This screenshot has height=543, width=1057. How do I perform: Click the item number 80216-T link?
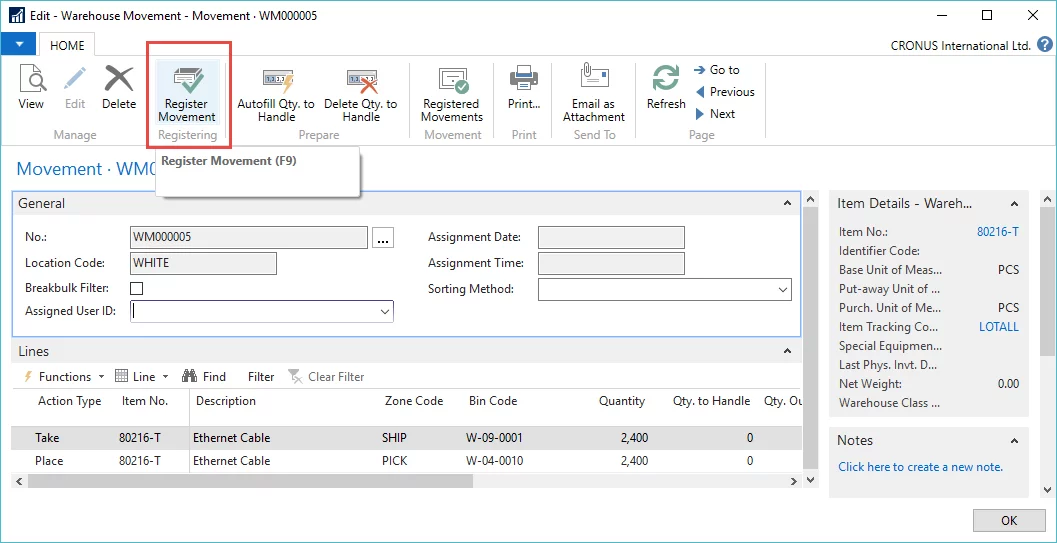pyautogui.click(x=997, y=232)
